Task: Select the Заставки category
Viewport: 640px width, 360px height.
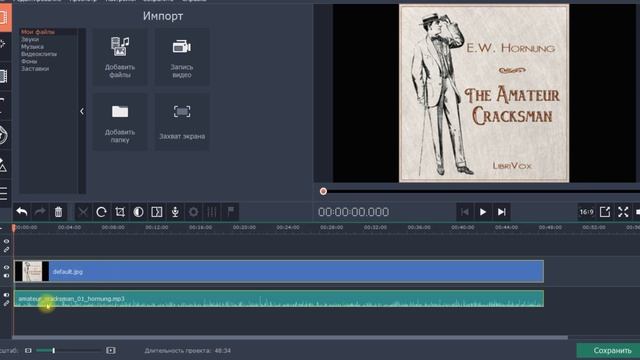Action: 35,69
